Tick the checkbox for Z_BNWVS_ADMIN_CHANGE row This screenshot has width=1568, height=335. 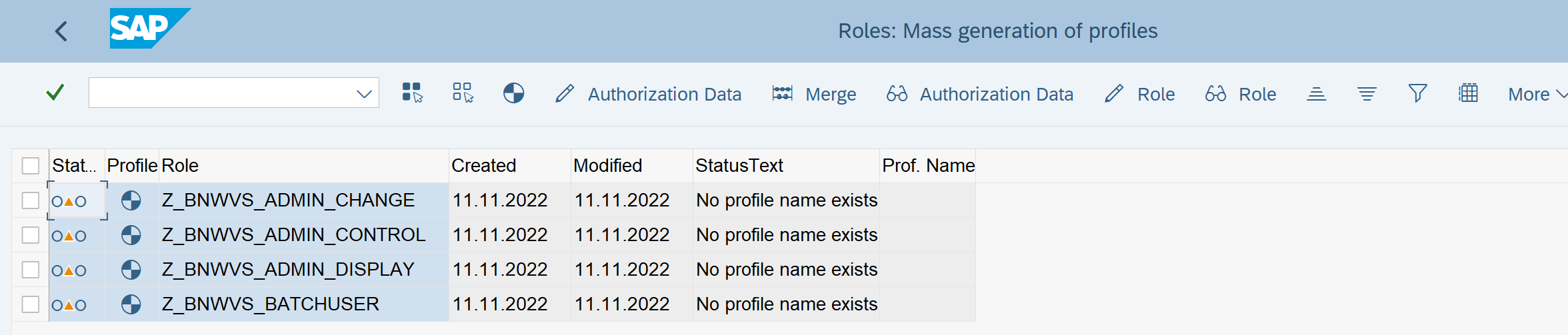(31, 200)
